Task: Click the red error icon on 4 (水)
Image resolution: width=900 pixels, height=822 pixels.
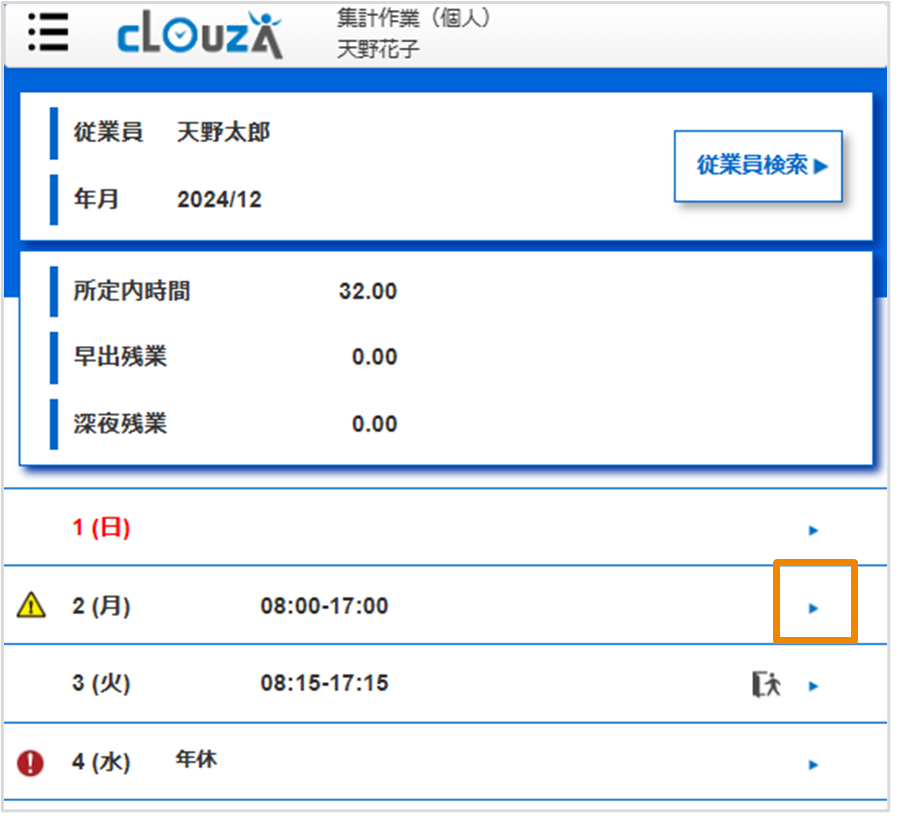Action: click(32, 764)
